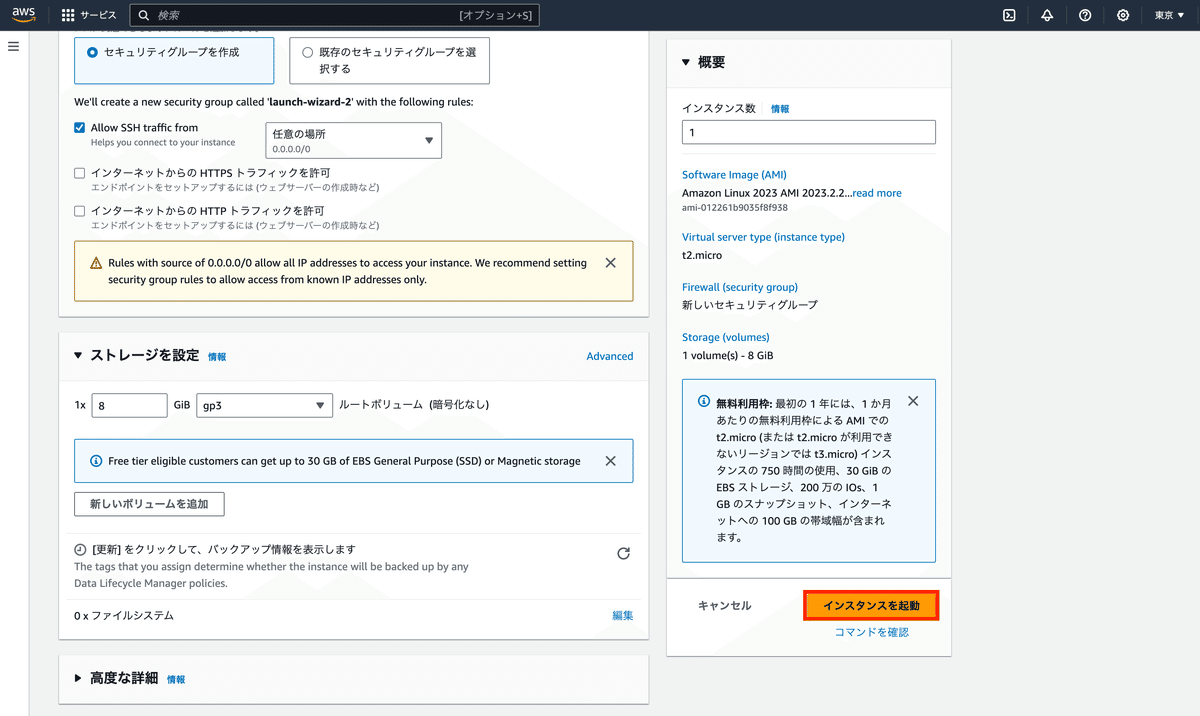This screenshot has width=1200, height=716.
Task: Click the 1 volume(s) - 8 GiB text
Action: pyautogui.click(x=728, y=355)
